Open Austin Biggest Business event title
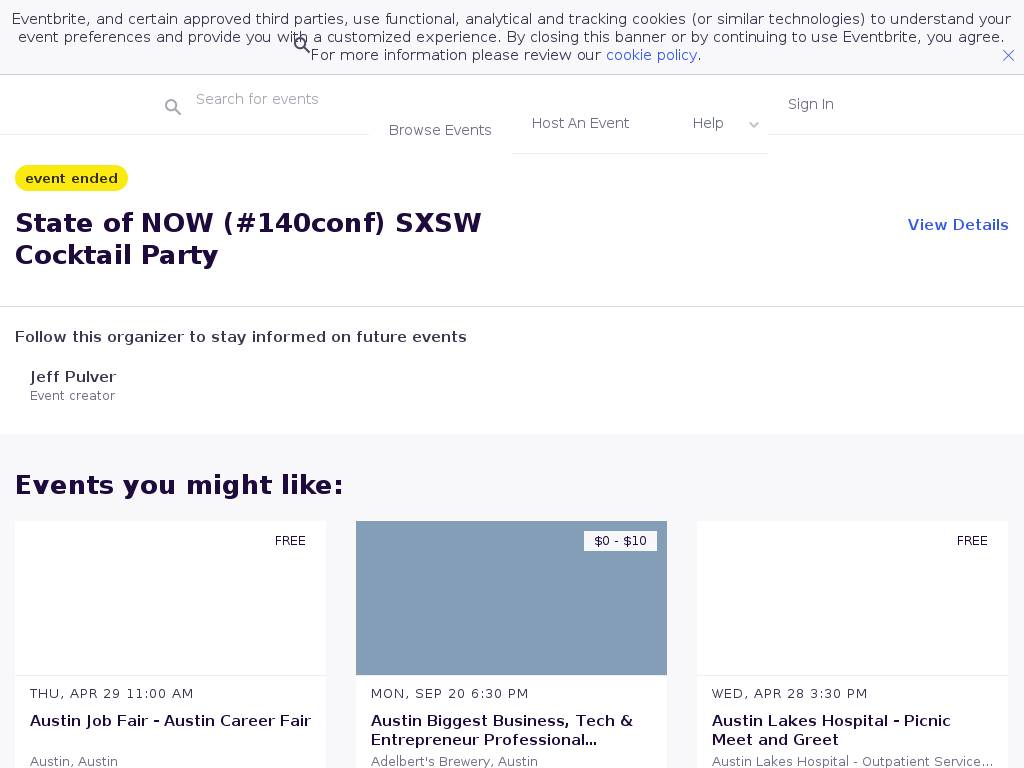1024x768 pixels. 501,730
